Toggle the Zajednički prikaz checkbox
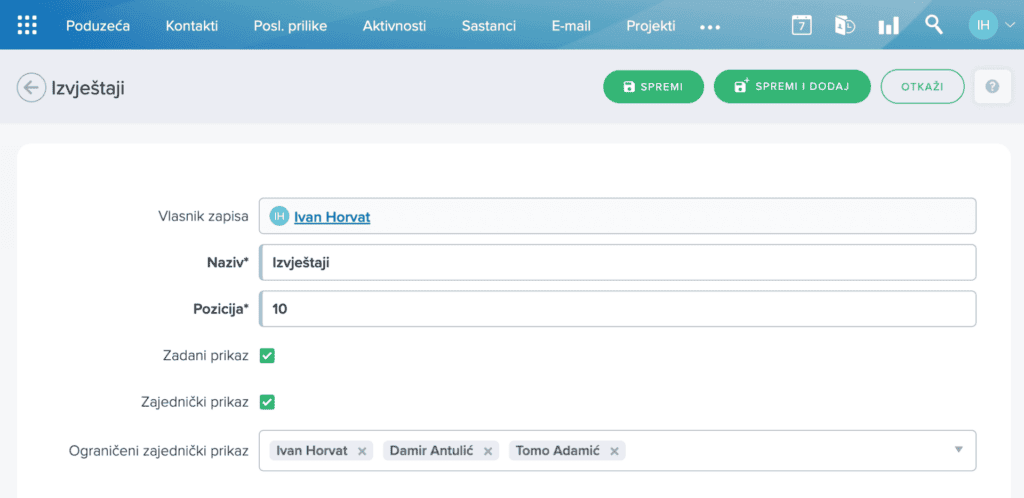The height and width of the screenshot is (498, 1024). click(x=267, y=402)
